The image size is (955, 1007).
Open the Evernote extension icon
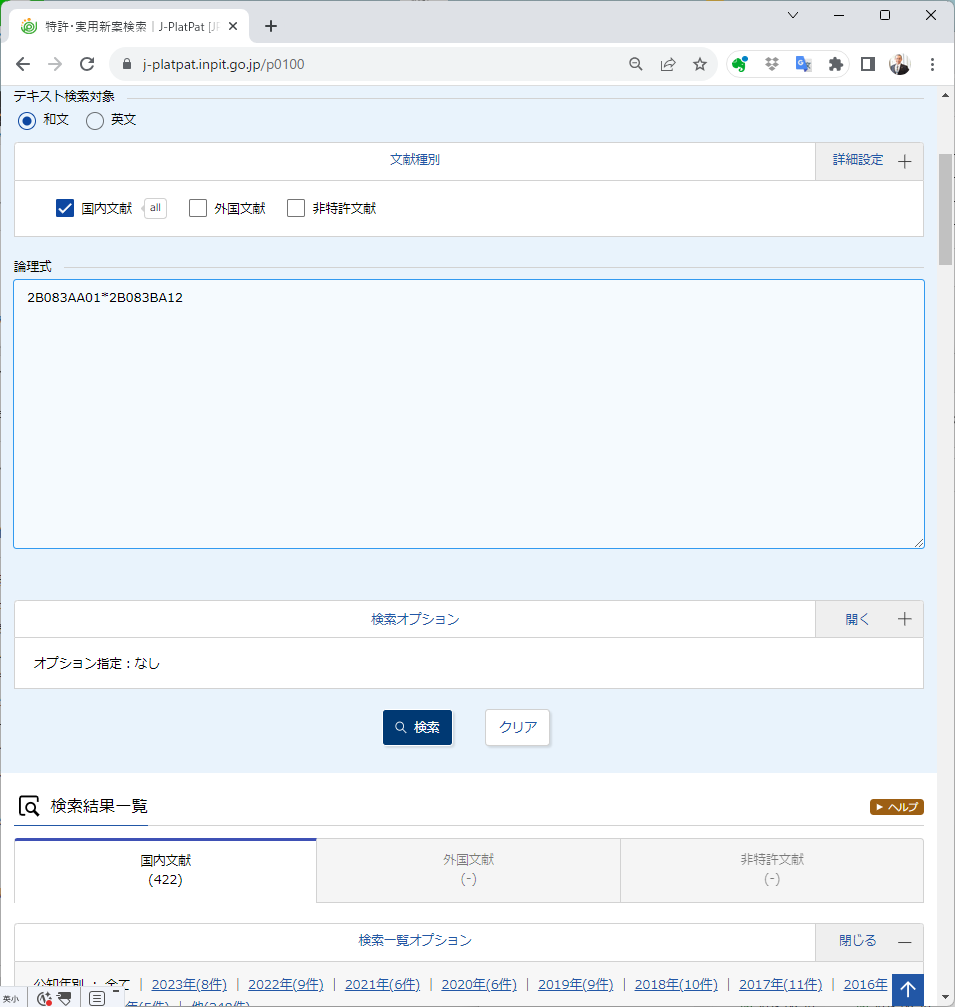tap(740, 64)
